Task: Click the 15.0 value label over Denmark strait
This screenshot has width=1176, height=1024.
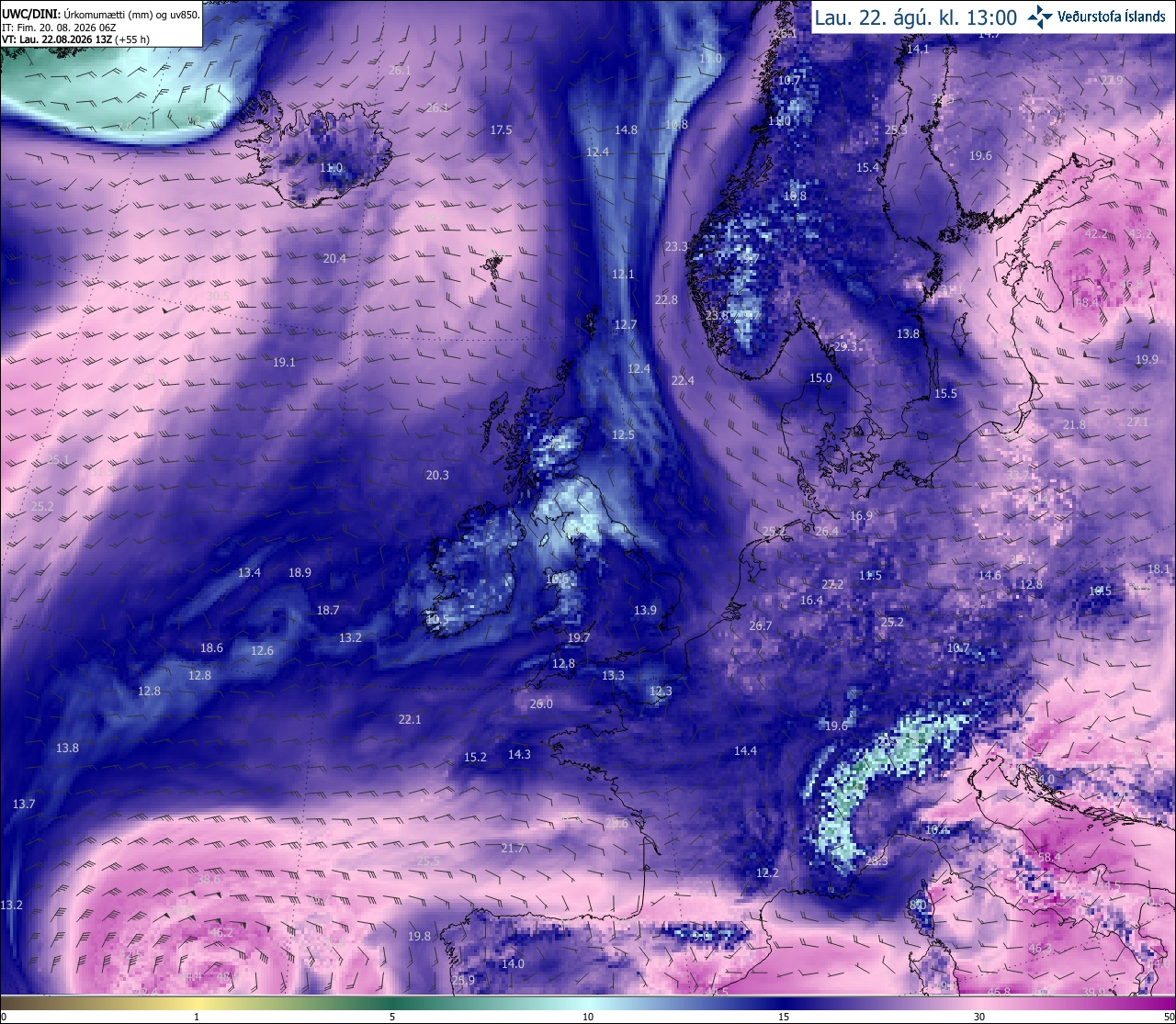Action: pyautogui.click(x=820, y=377)
